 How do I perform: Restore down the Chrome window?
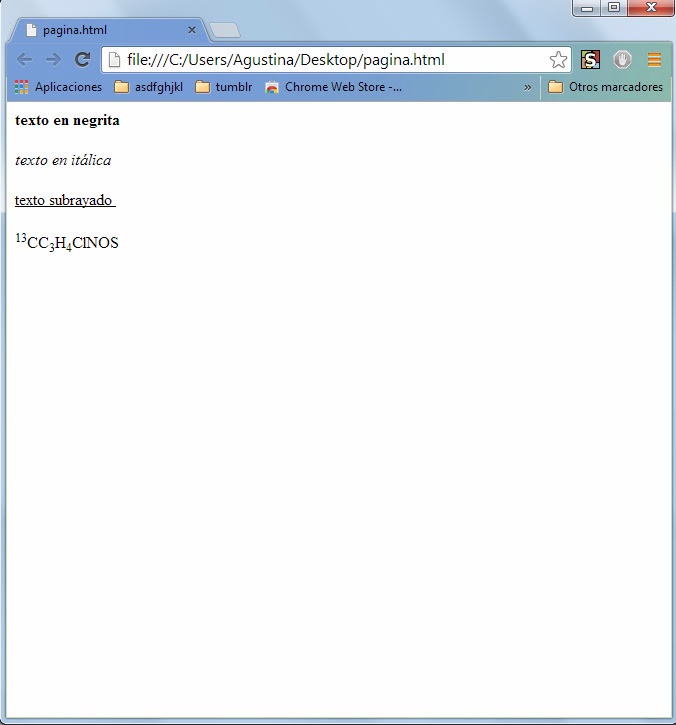614,8
